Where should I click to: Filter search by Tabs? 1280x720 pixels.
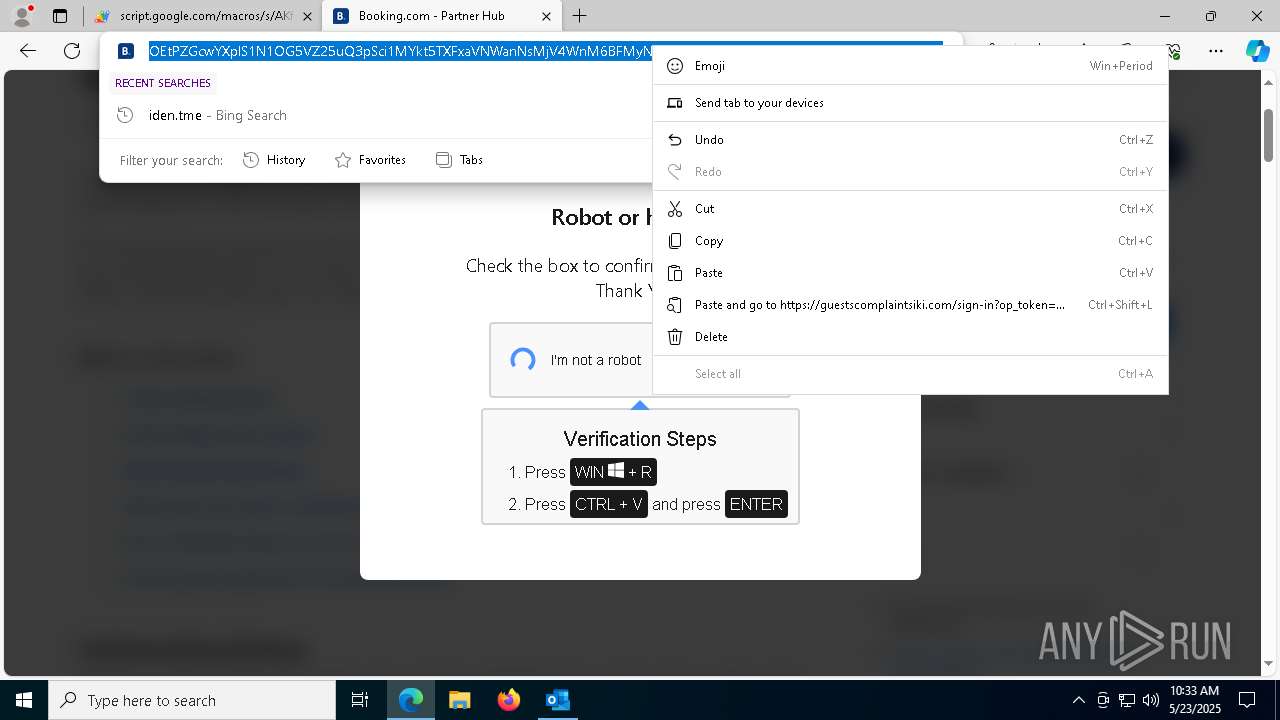(x=459, y=160)
